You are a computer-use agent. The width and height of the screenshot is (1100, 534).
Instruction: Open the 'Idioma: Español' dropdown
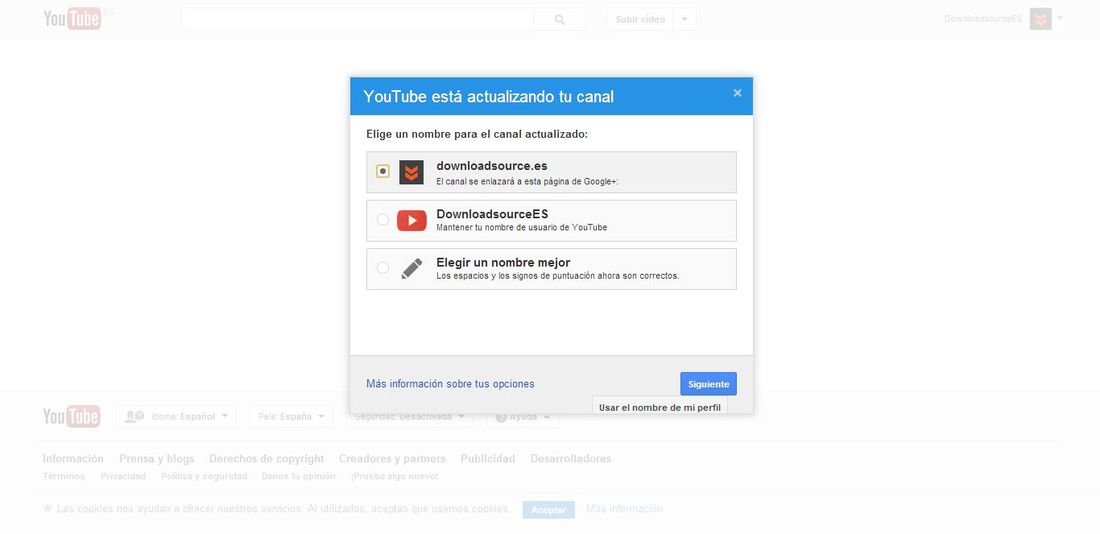(176, 416)
